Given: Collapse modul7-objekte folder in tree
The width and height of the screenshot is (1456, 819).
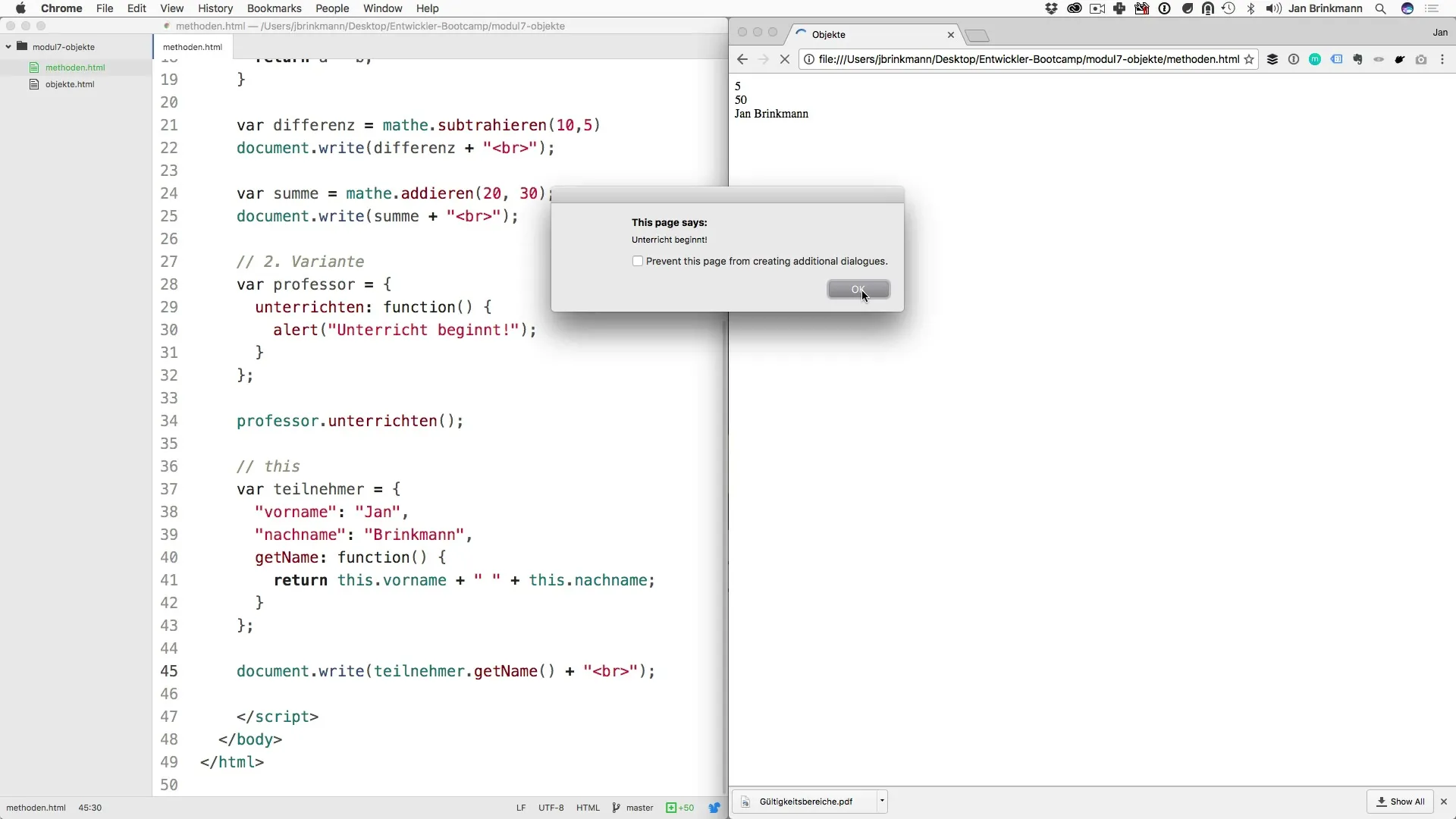Looking at the screenshot, I should 8,47.
